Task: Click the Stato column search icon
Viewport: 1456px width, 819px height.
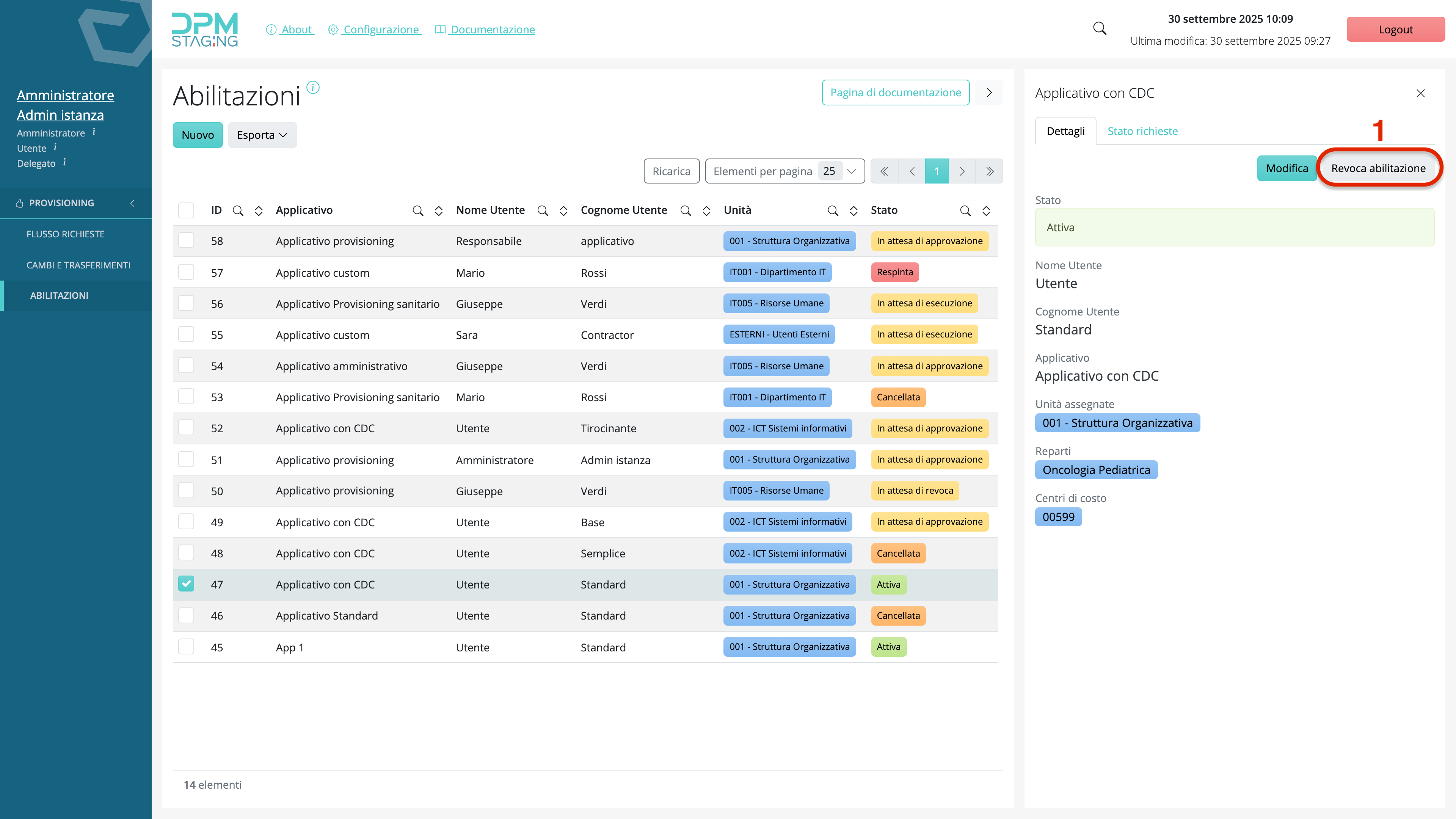Action: coord(965,211)
